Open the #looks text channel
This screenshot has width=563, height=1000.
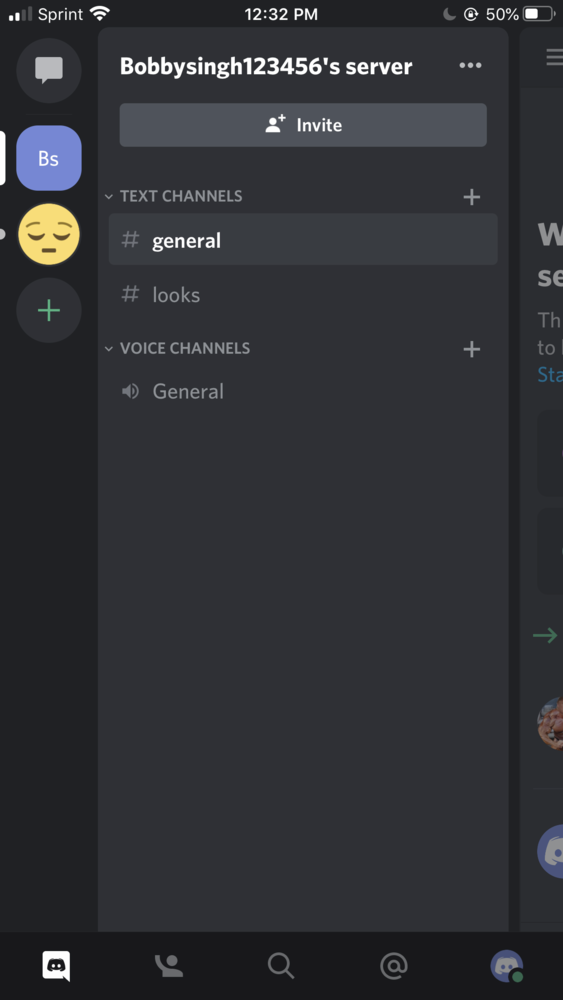303,295
